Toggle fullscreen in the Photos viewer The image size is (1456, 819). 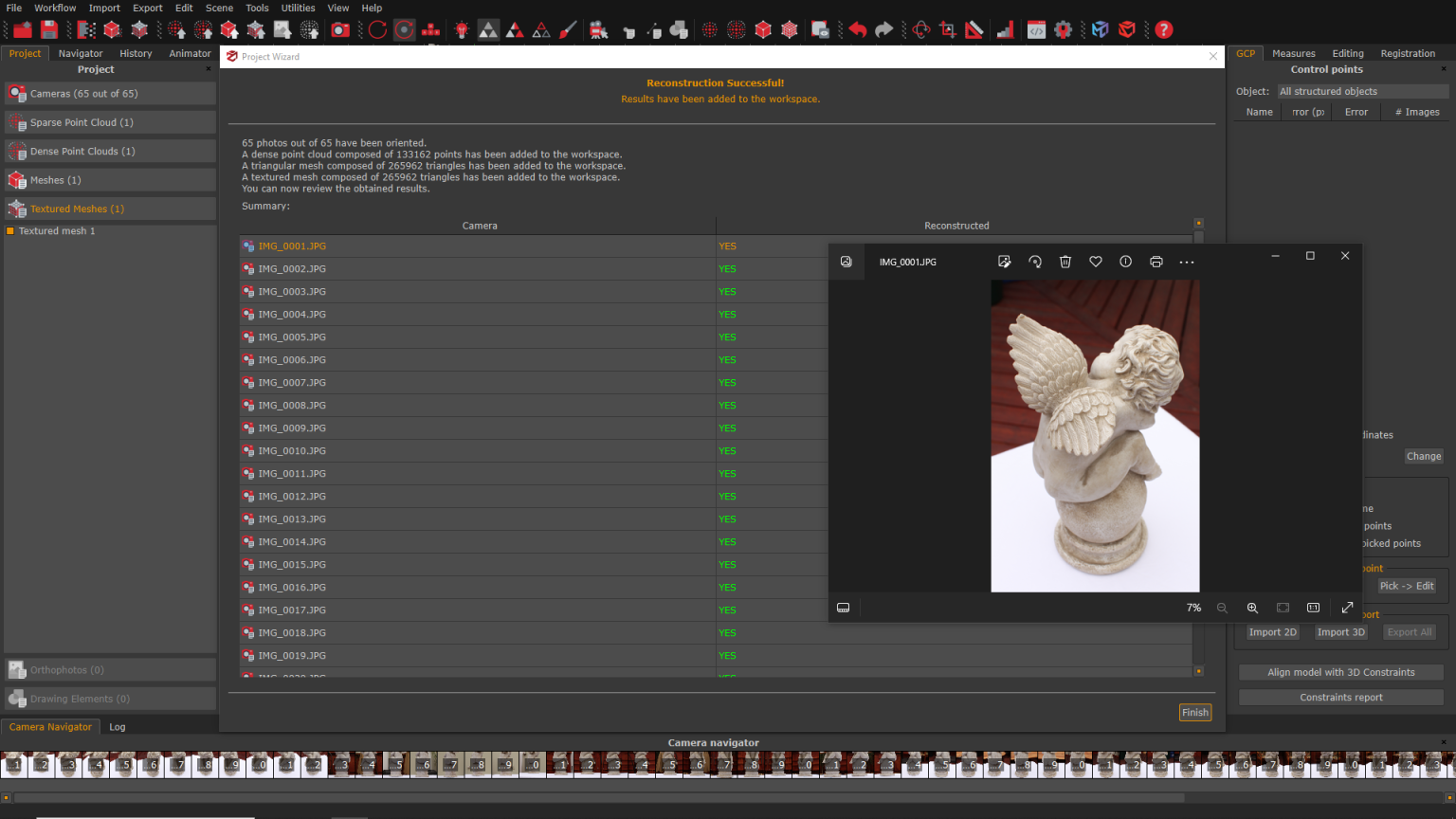(x=1347, y=608)
